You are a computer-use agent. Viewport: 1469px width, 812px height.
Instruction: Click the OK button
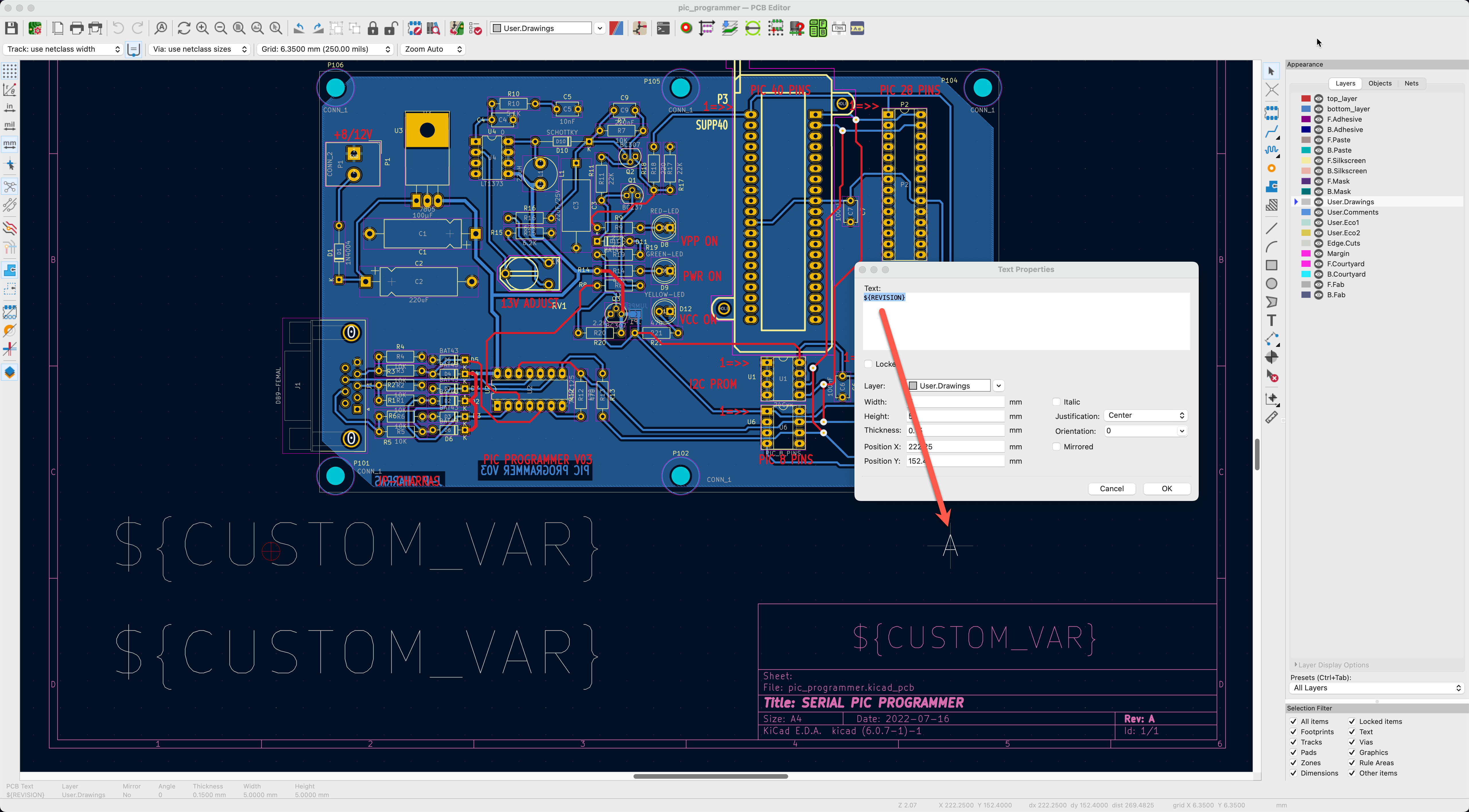tap(1166, 489)
